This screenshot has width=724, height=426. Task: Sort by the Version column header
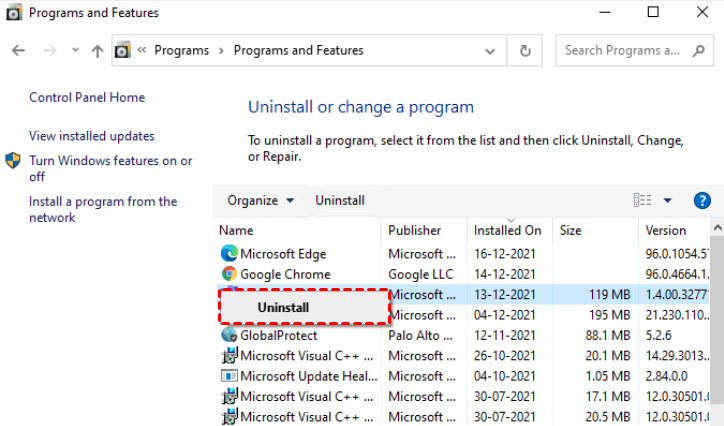[665, 230]
